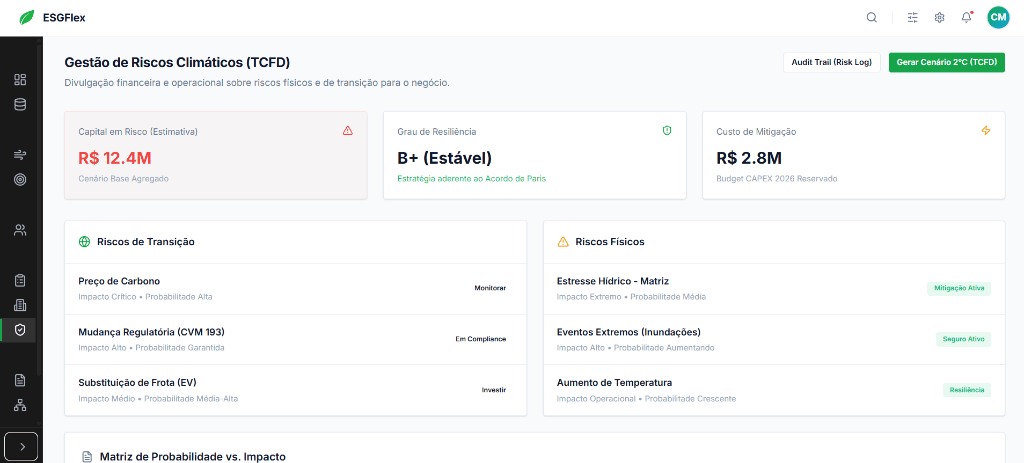Open the sliders filter icon in header

point(912,17)
